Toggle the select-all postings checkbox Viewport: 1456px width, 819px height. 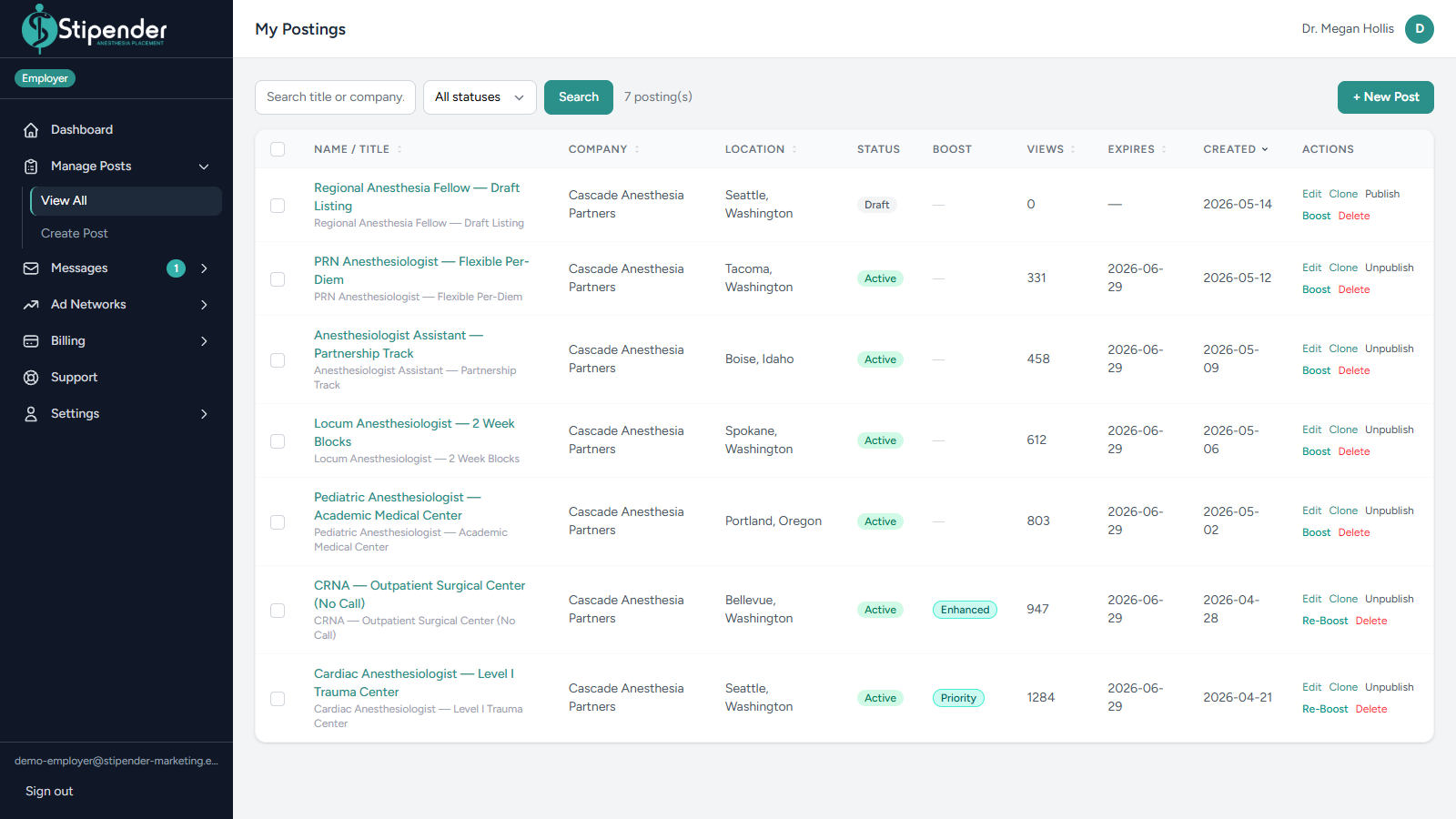[x=278, y=149]
